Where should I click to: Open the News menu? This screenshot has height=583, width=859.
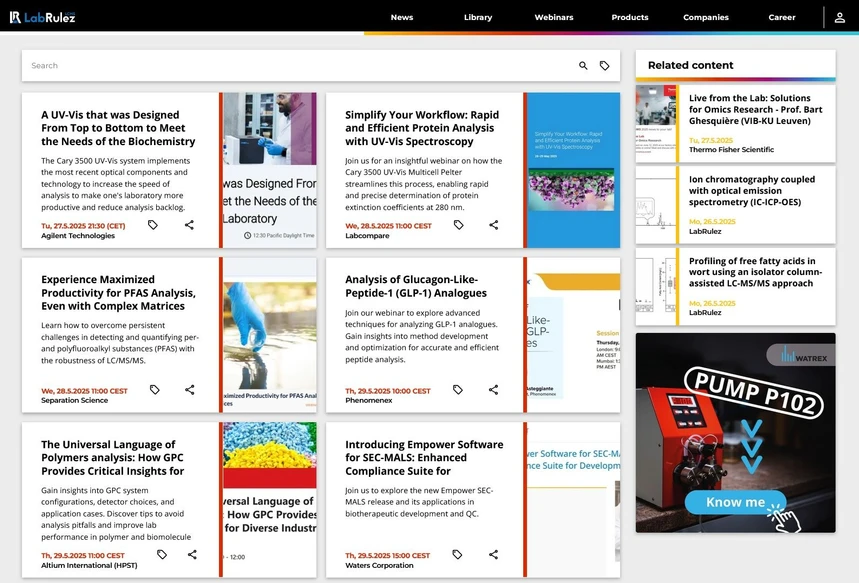coord(402,17)
